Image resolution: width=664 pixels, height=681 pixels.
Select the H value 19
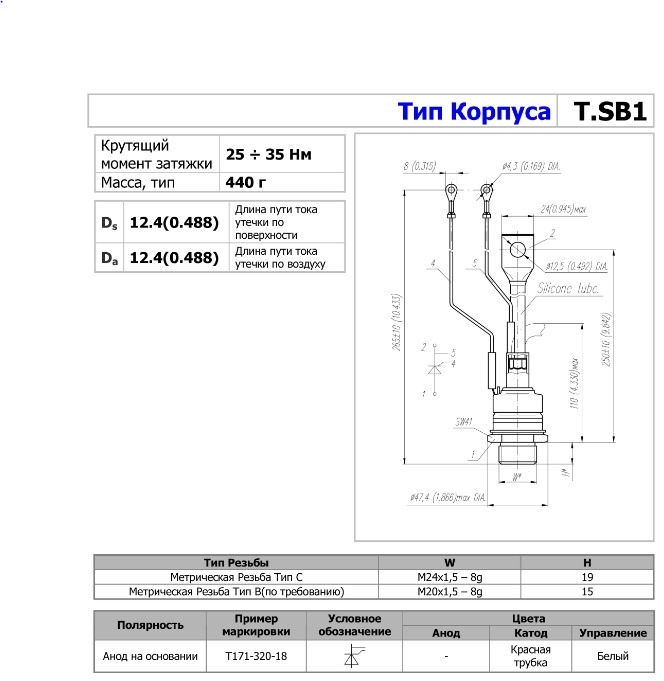[587, 577]
